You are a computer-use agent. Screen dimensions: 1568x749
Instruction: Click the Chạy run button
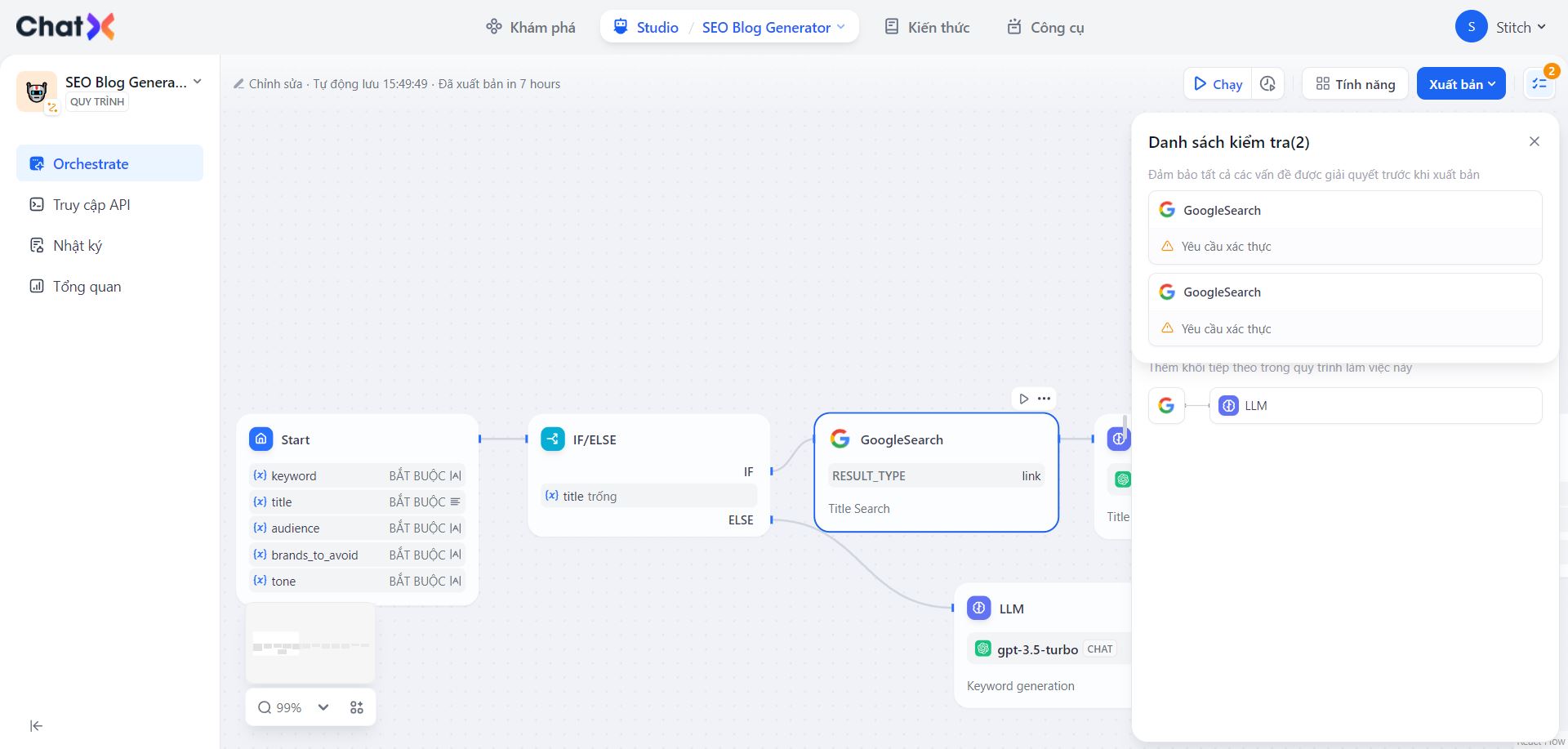click(x=1218, y=84)
